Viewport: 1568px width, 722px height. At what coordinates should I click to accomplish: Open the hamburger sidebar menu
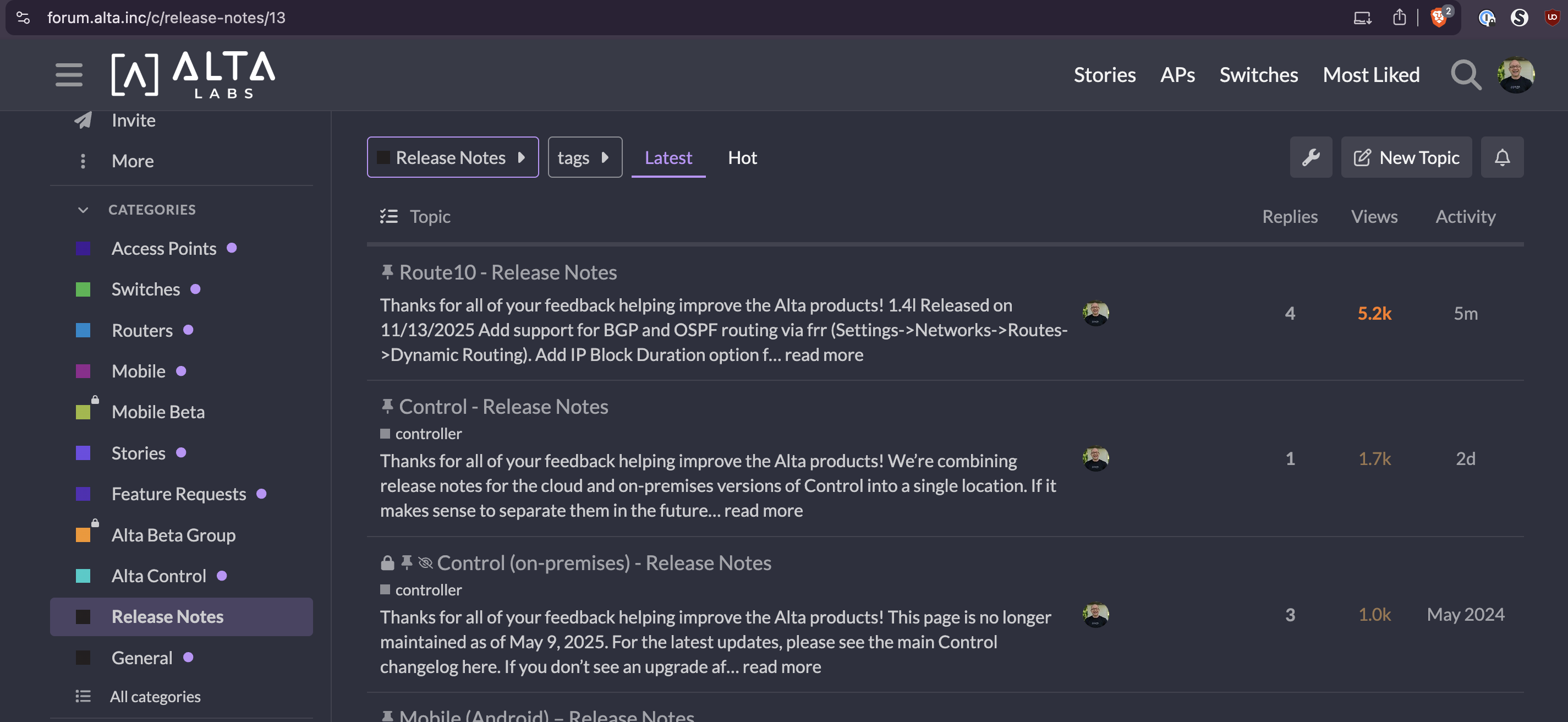69,75
